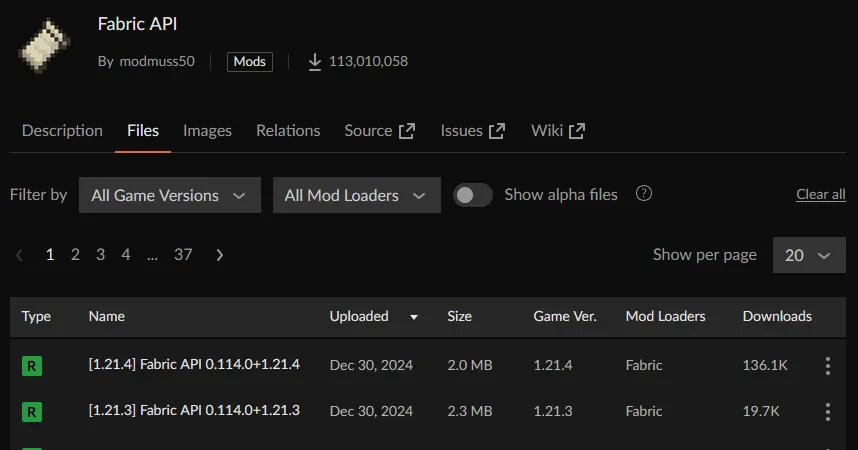Click the external-link icon next to Wiki
858x450 pixels.
577,131
